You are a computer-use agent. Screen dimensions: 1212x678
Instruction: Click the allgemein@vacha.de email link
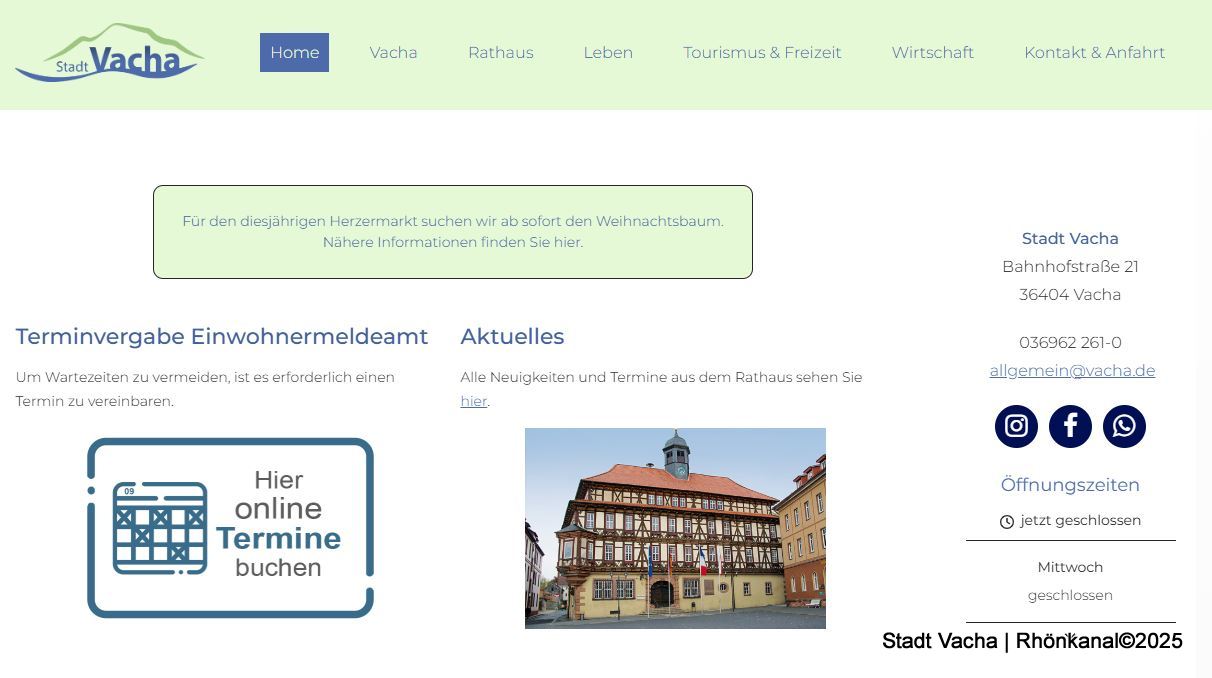pyautogui.click(x=1072, y=371)
